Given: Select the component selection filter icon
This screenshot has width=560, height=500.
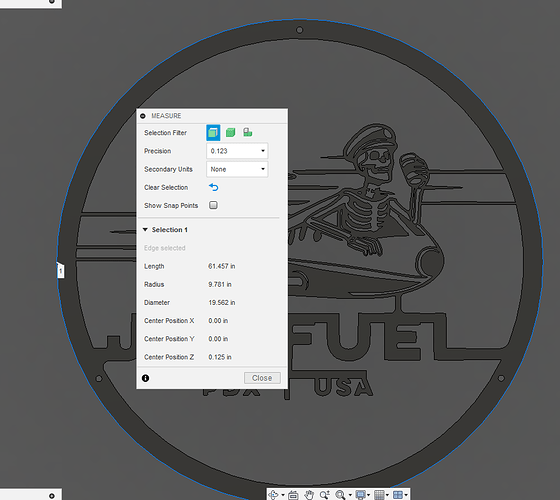Looking at the screenshot, I should coord(248,132).
